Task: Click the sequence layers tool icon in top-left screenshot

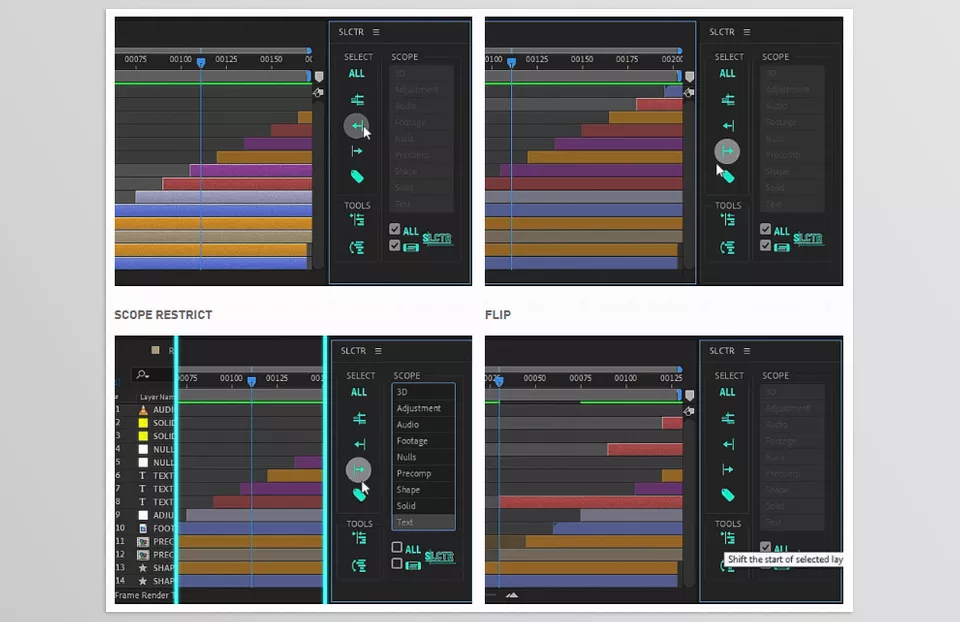Action: (357, 220)
